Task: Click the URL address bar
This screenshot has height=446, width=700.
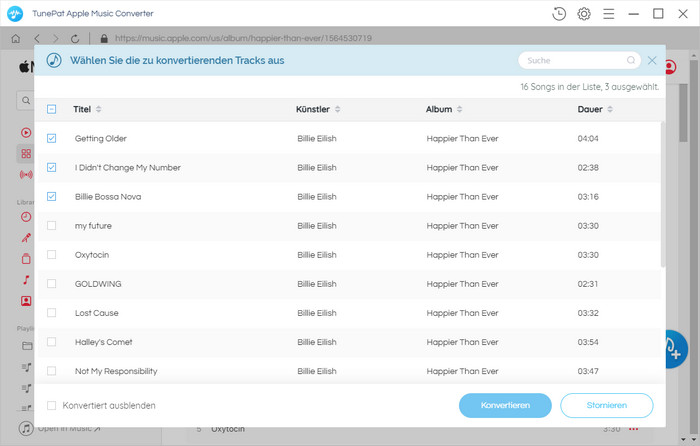Action: [243, 38]
